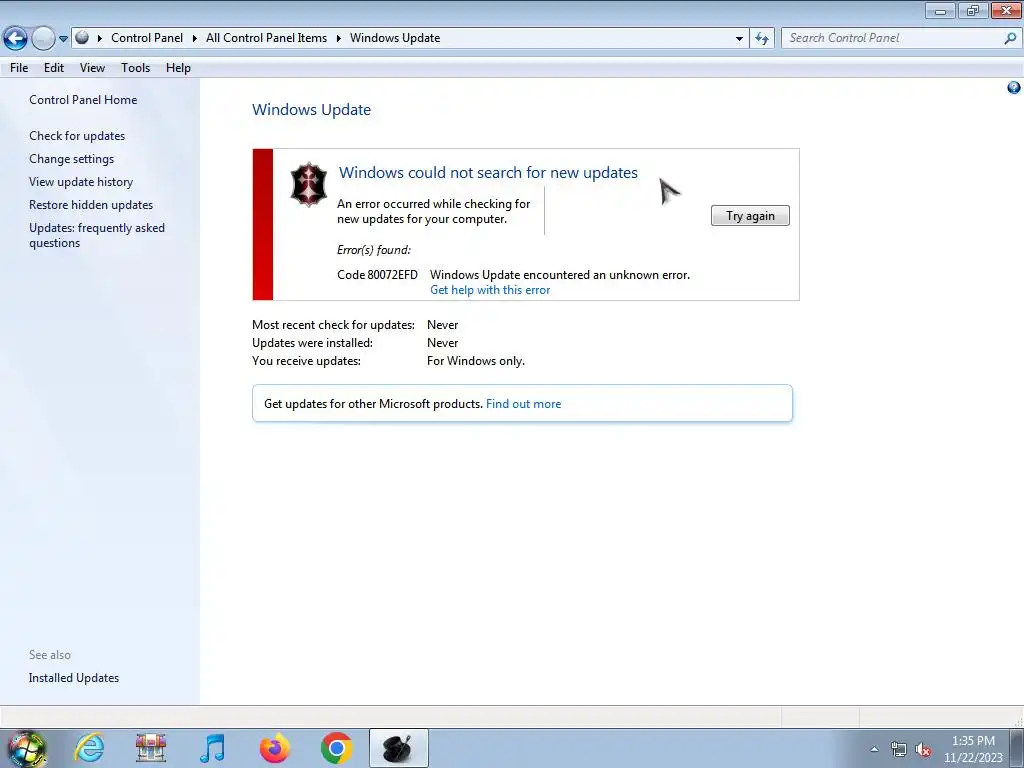Click Windows could not search for new updates heading

tap(488, 172)
